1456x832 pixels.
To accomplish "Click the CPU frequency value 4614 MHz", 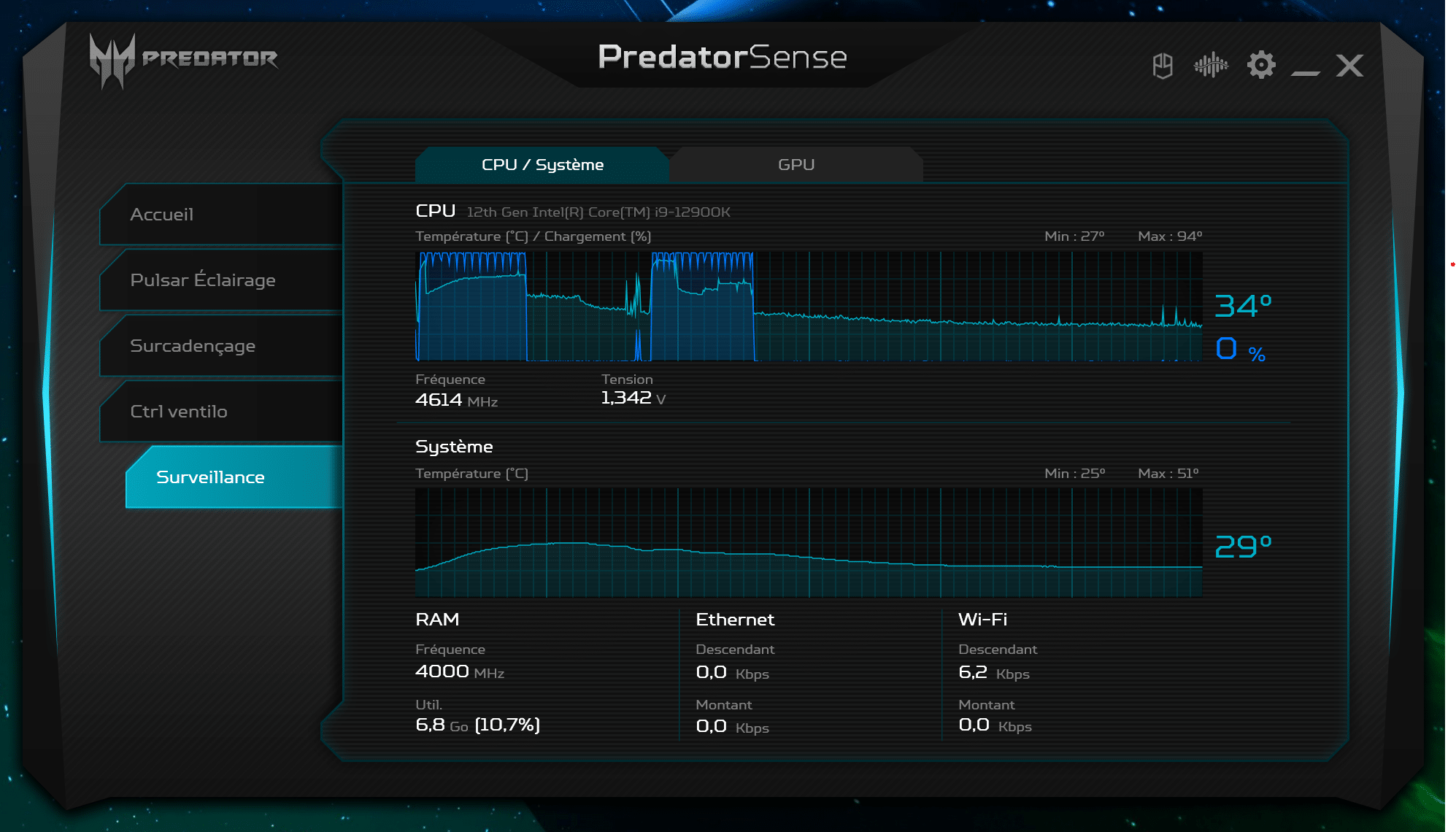I will click(x=456, y=400).
